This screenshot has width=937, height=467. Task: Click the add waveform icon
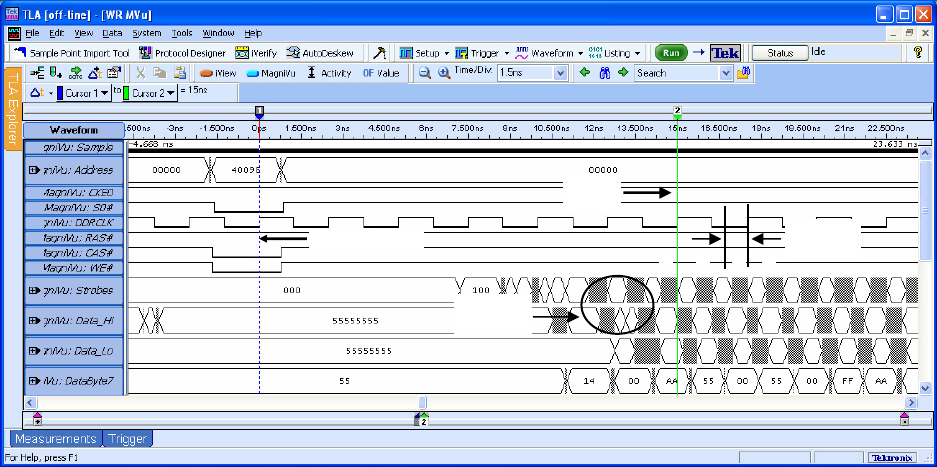(36, 73)
